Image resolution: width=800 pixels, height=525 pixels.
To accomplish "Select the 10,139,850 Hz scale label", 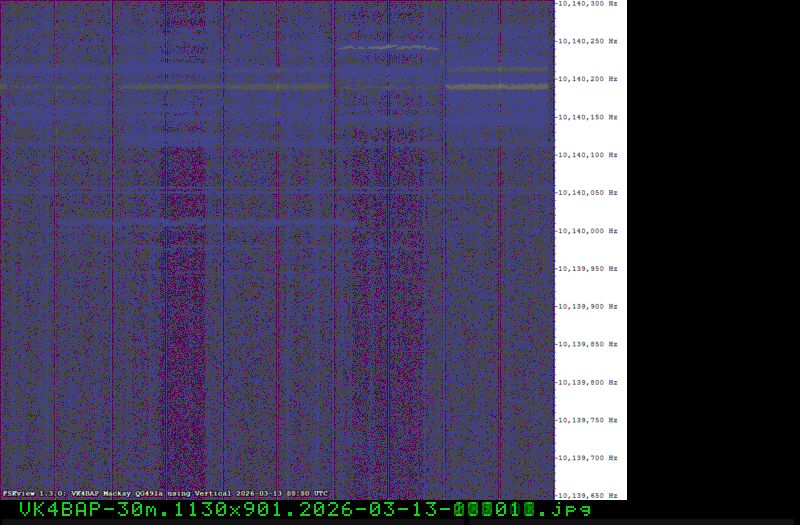I will (588, 344).
